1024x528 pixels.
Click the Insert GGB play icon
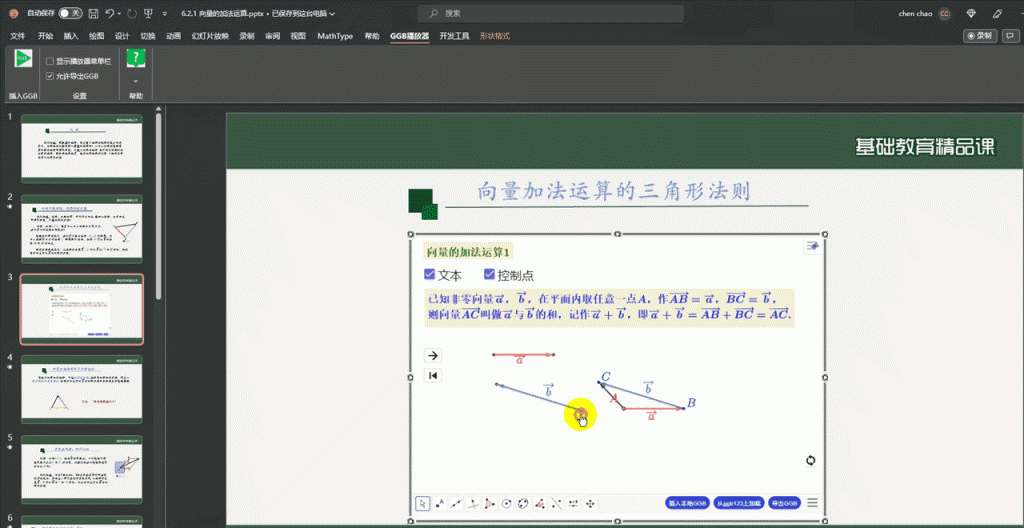point(24,58)
